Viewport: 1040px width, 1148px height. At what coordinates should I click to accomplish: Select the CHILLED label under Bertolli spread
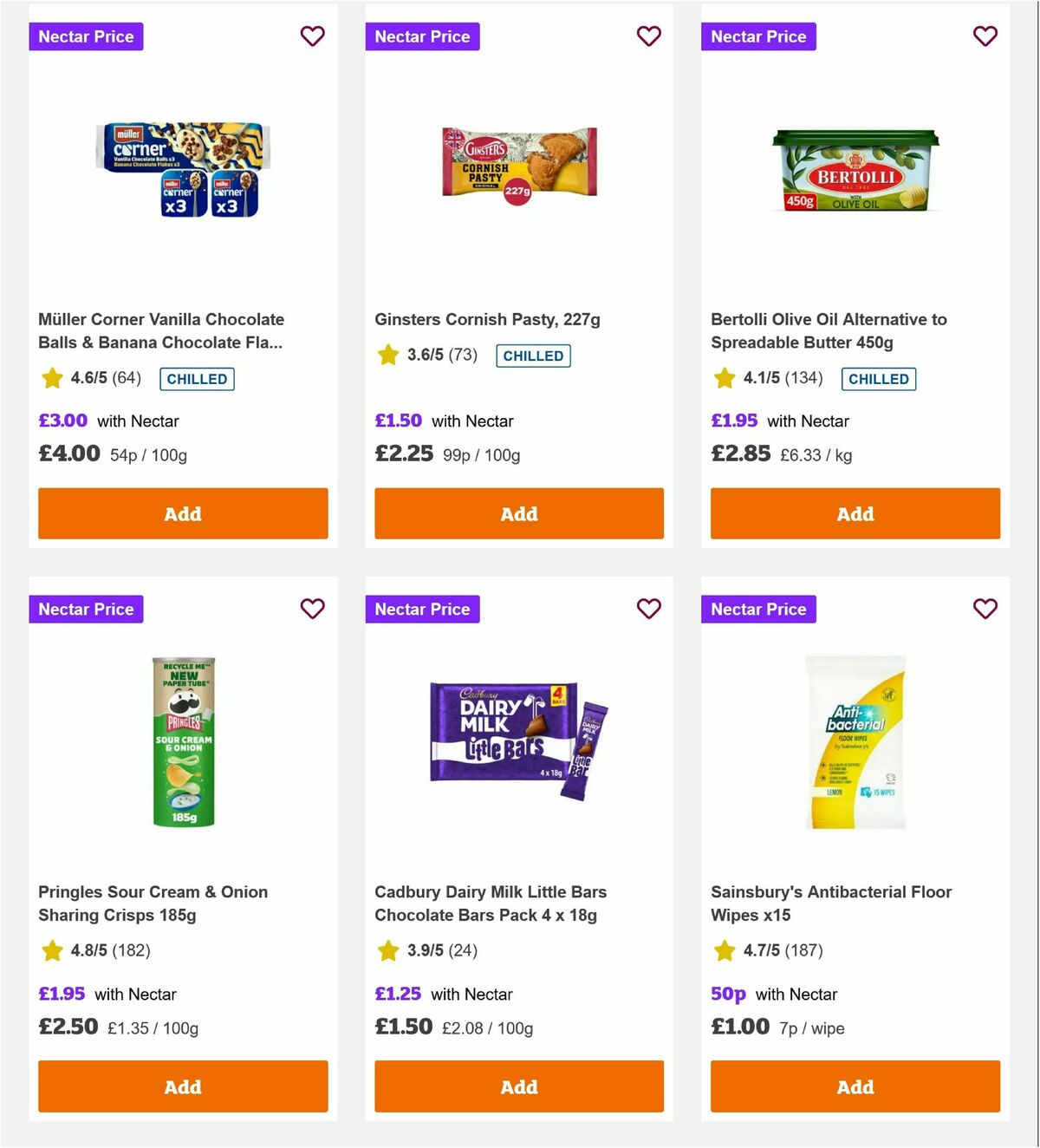(x=879, y=378)
